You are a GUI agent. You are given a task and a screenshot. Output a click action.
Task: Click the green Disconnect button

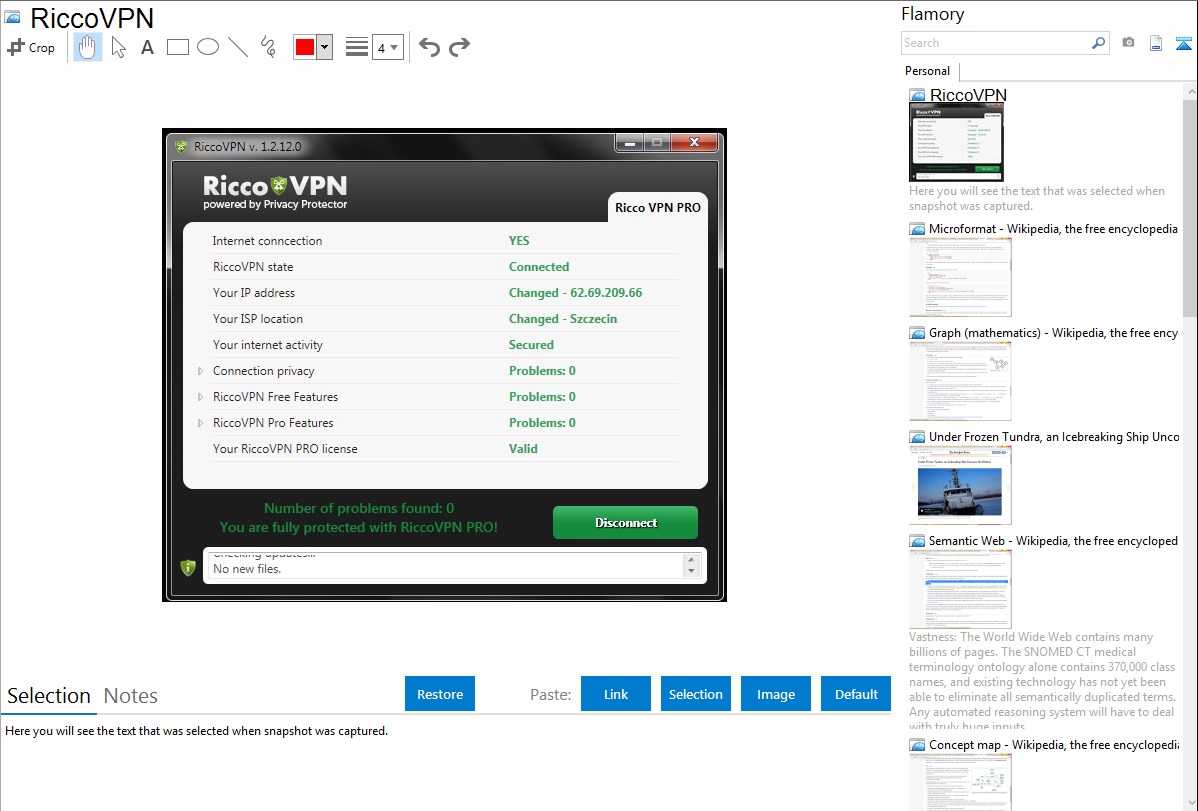click(626, 523)
